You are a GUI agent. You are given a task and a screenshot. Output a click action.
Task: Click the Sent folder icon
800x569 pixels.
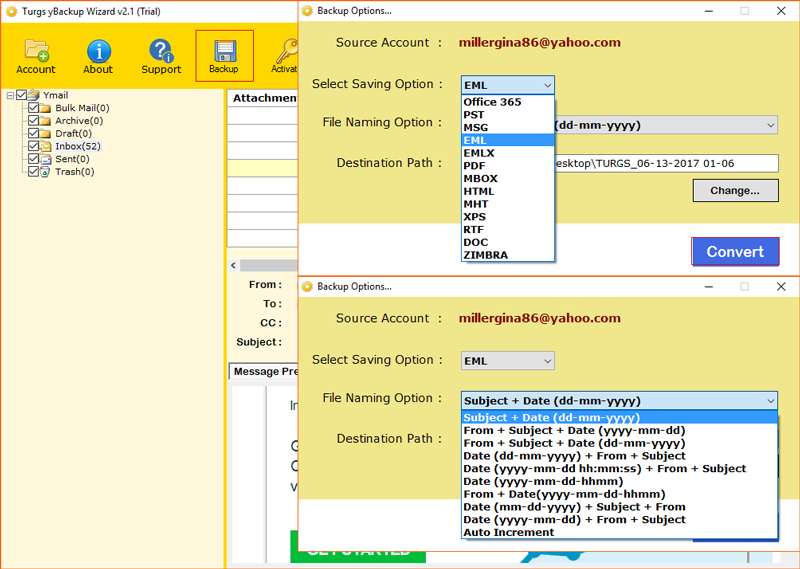pyautogui.click(x=45, y=159)
